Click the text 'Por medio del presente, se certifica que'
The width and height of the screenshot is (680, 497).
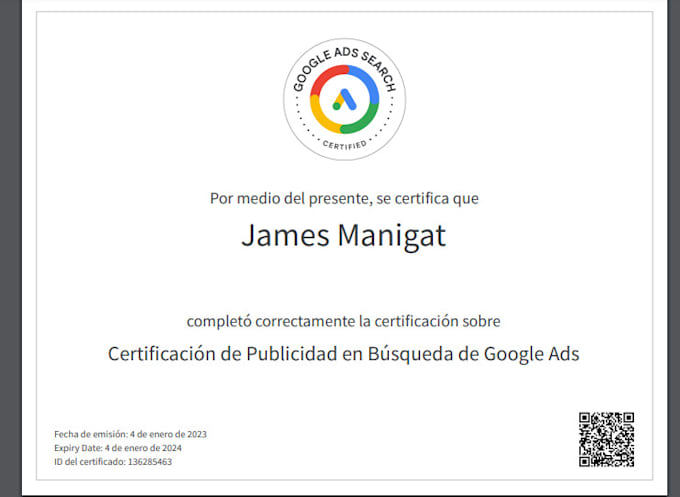pyautogui.click(x=344, y=199)
